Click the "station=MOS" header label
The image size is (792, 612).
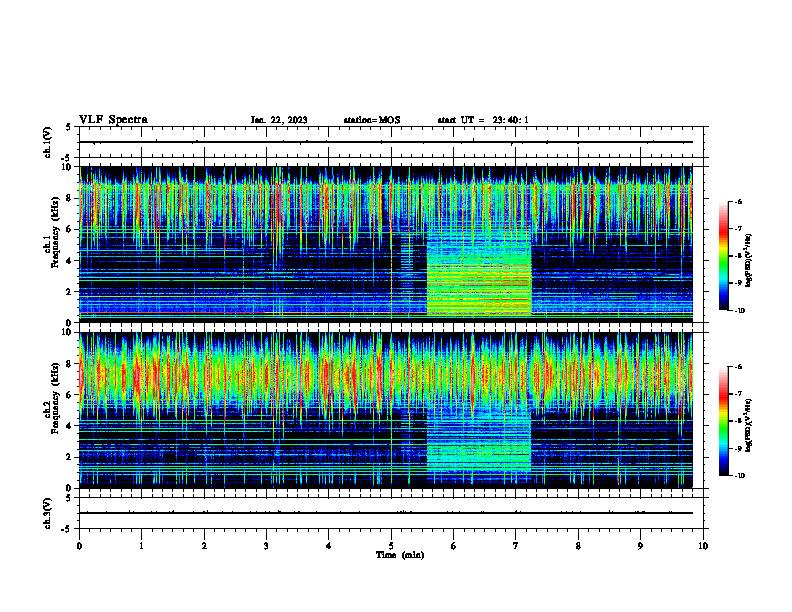pyautogui.click(x=372, y=120)
